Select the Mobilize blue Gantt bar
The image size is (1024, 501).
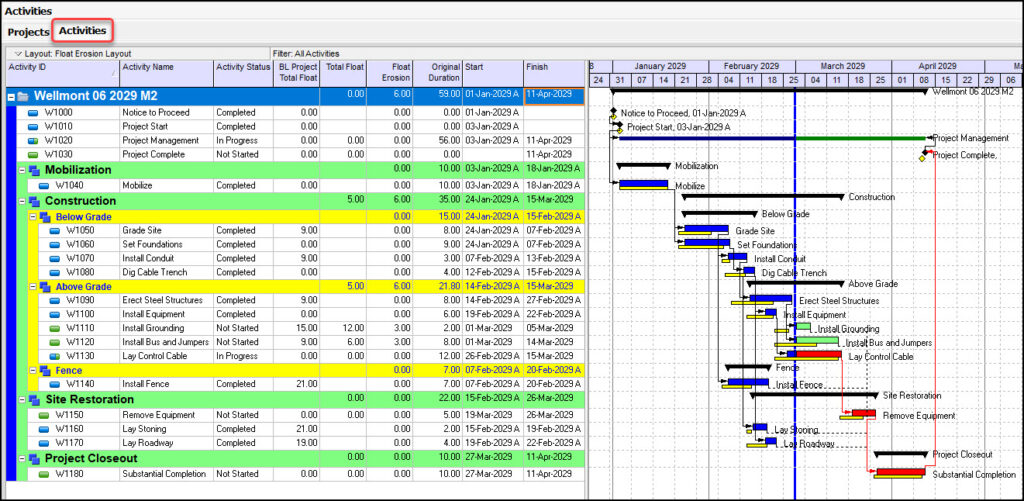pos(643,184)
